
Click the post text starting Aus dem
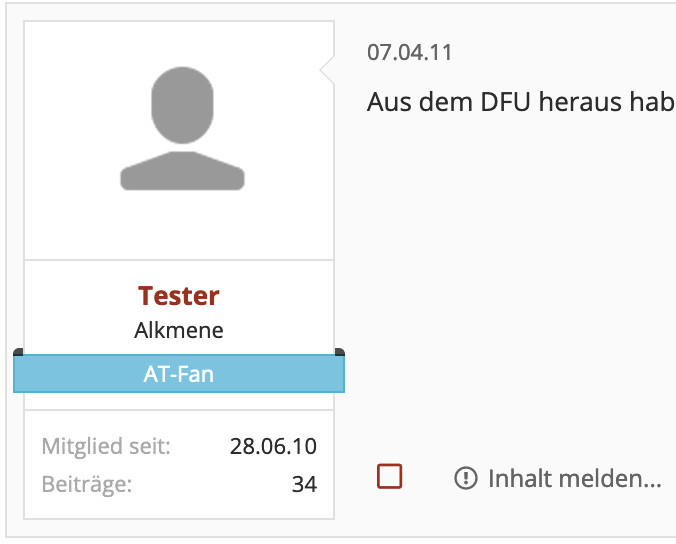coord(521,102)
